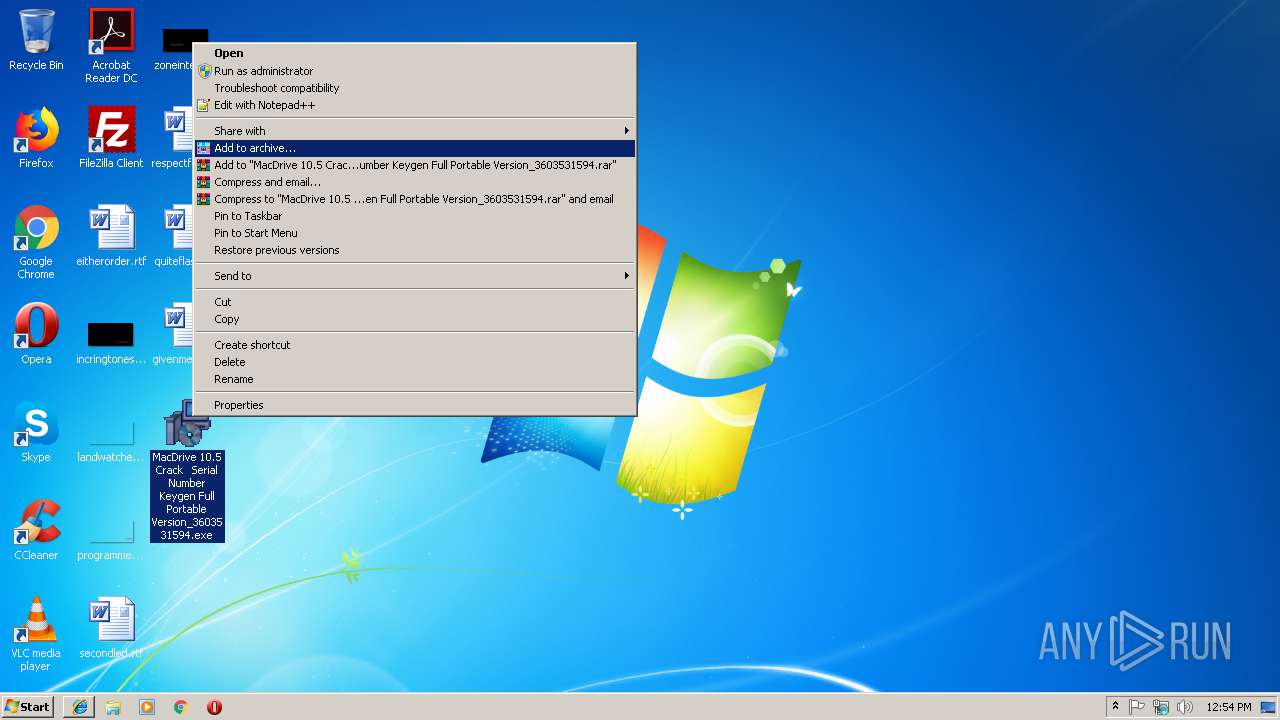Image resolution: width=1280 pixels, height=720 pixels.
Task: Open Windows Explorer taskbar folder icon
Action: [x=113, y=707]
